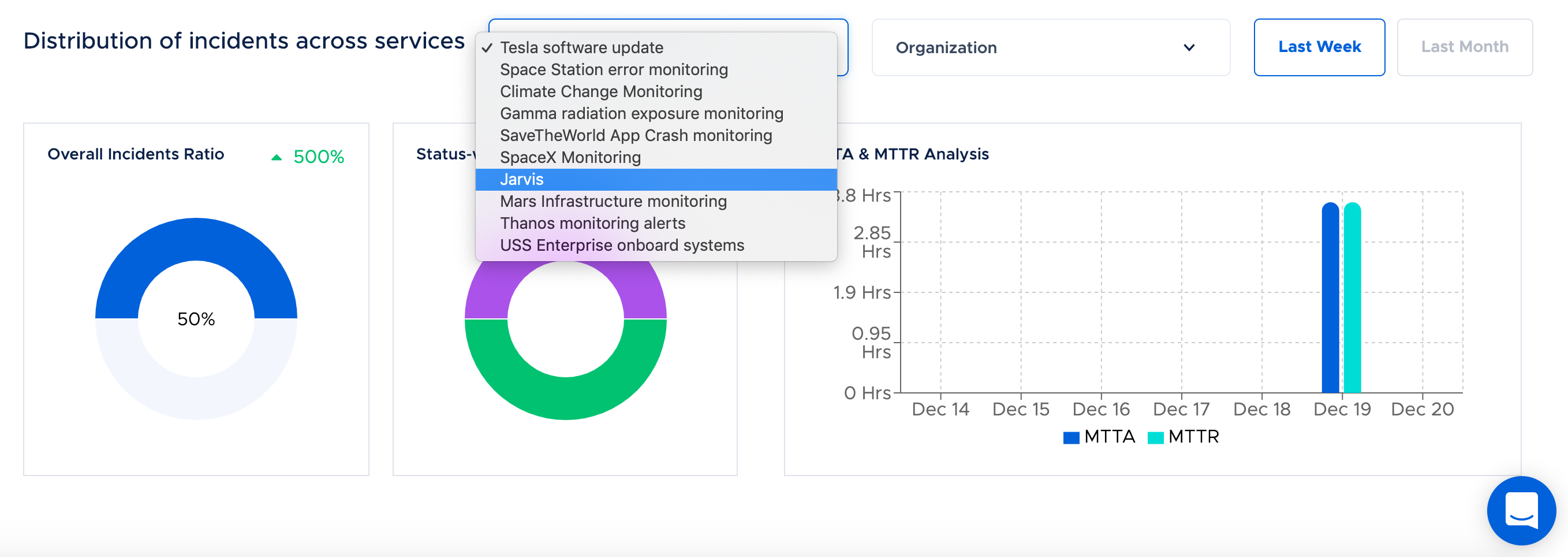Select Tesla software update option
This screenshot has width=1568, height=557.
click(656, 47)
